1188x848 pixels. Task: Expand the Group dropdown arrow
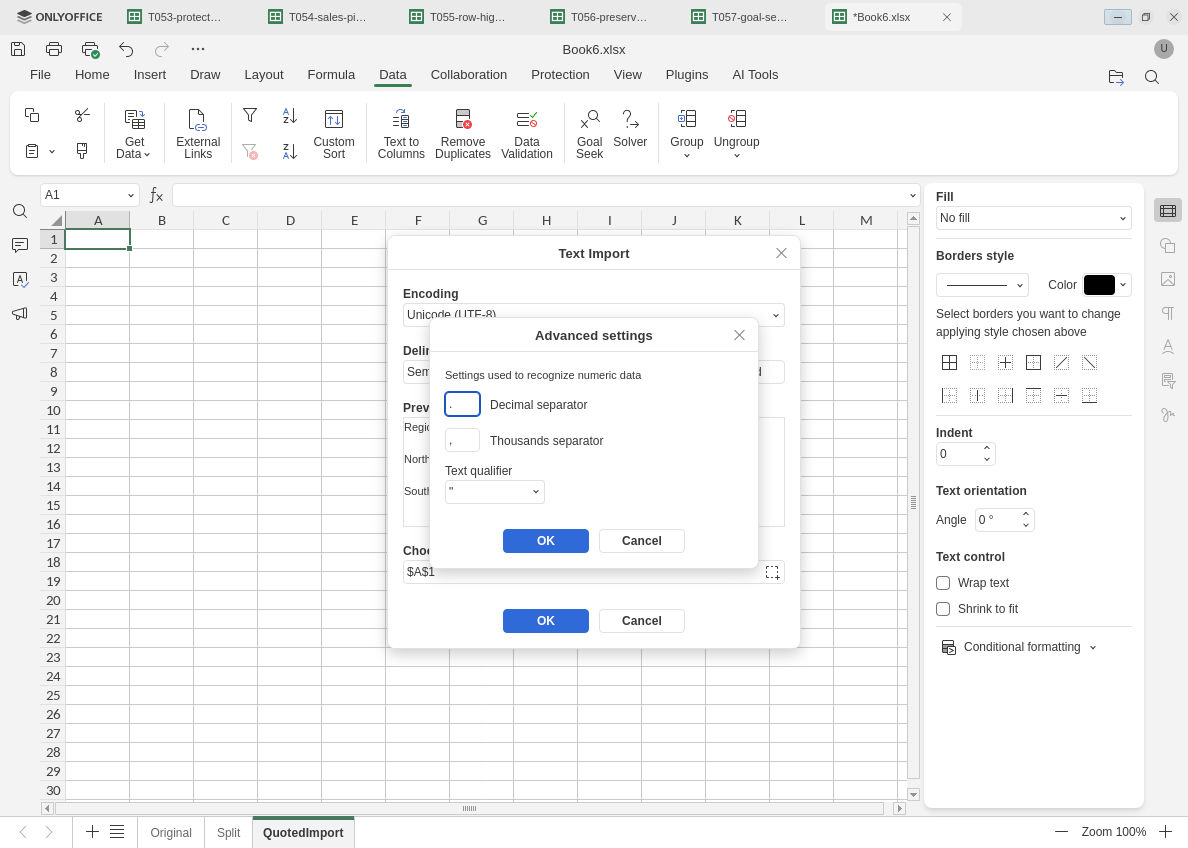(686, 156)
